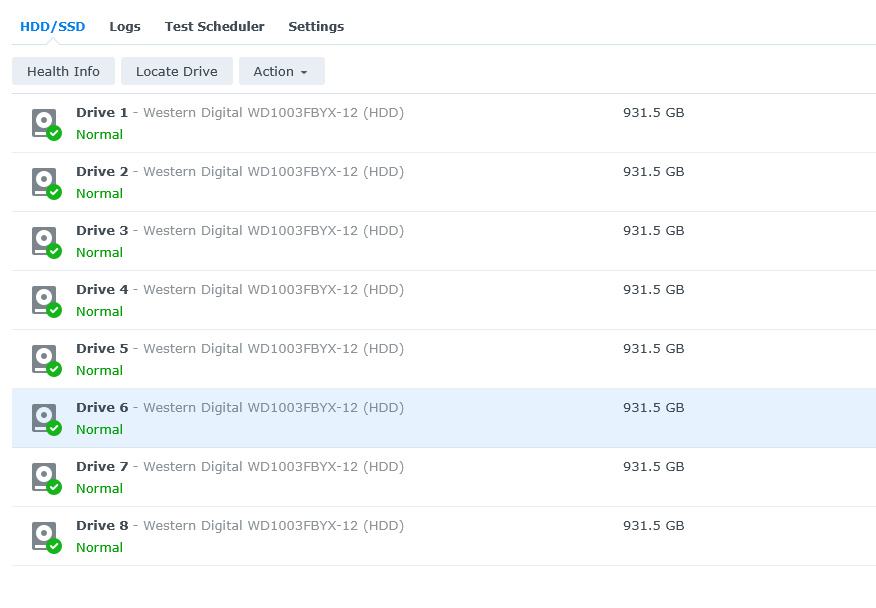Click the Drive 3 disk icon
The image size is (876, 608).
(x=44, y=241)
